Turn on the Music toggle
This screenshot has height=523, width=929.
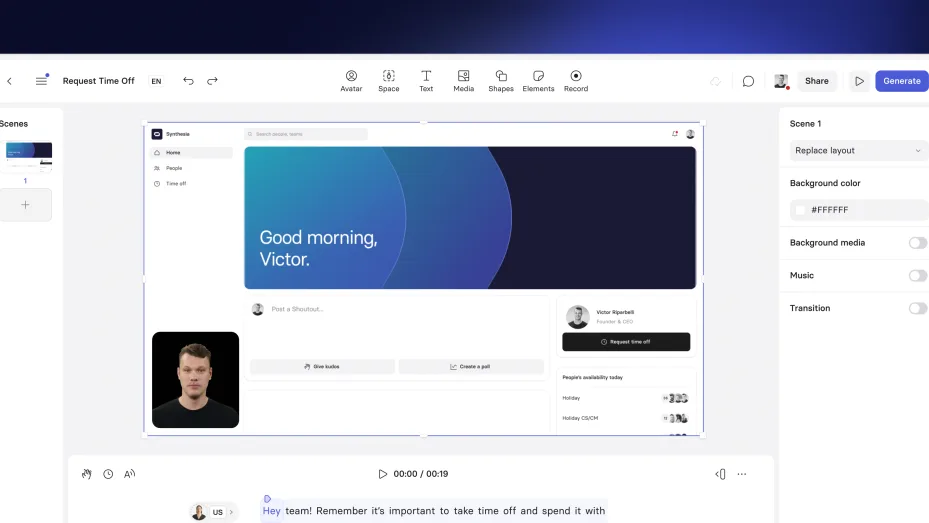[917, 275]
